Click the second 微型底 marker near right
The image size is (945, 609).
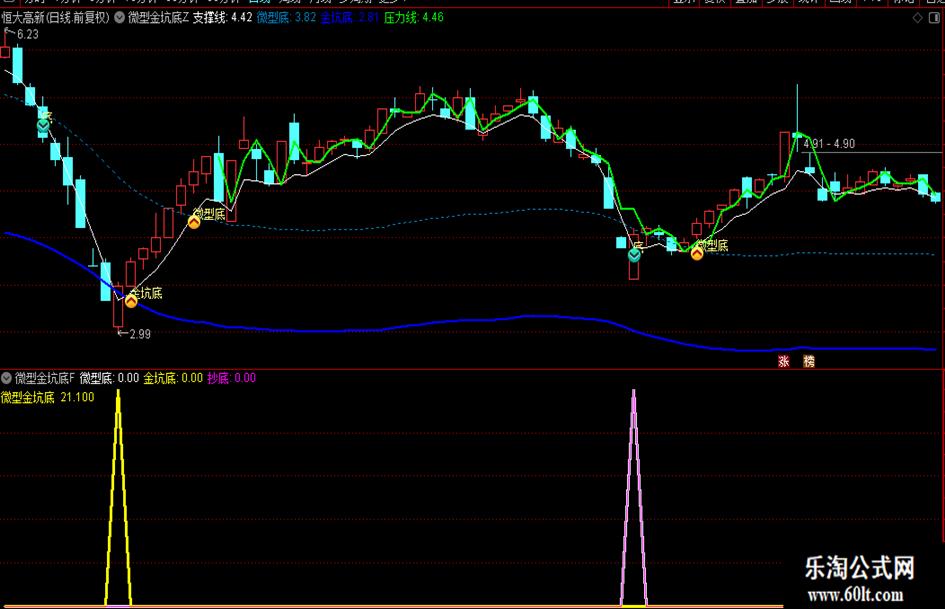[697, 253]
